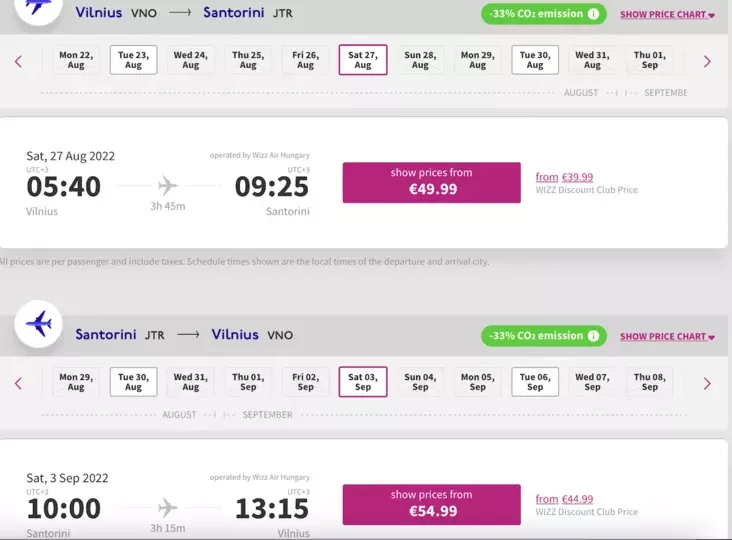
Task: Choose Sat 03, Sep return date
Action: 363,382
